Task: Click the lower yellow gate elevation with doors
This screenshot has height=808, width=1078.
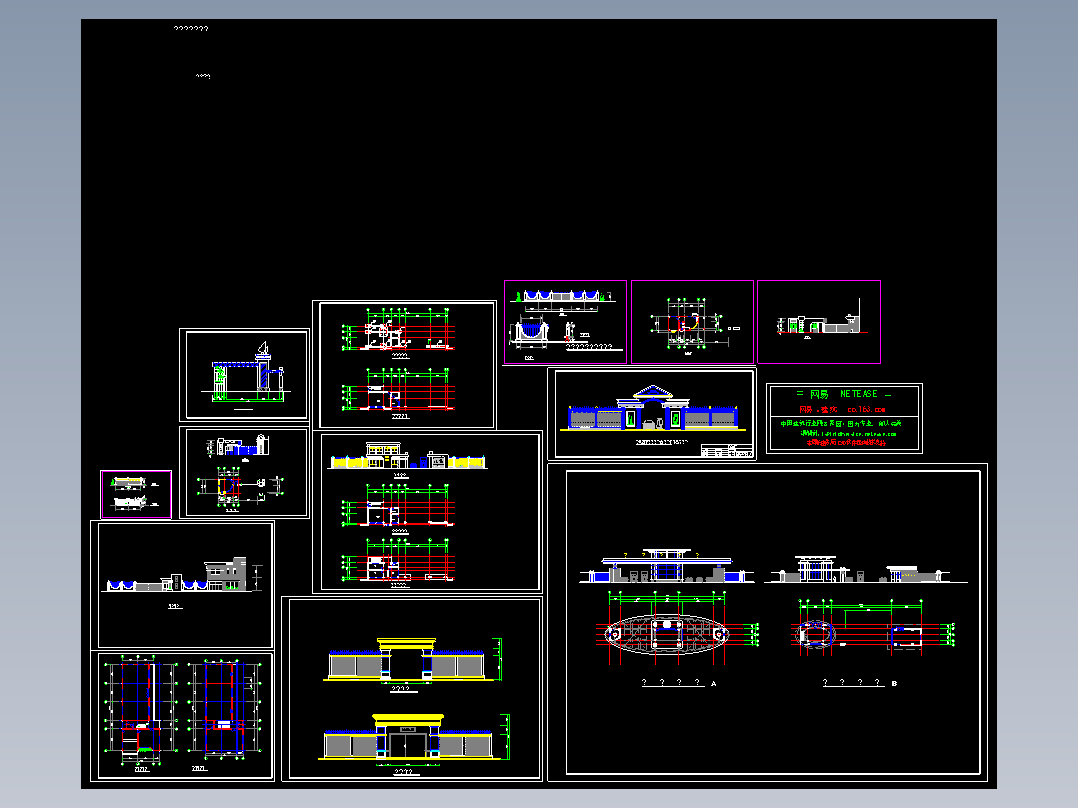Action: [414, 737]
